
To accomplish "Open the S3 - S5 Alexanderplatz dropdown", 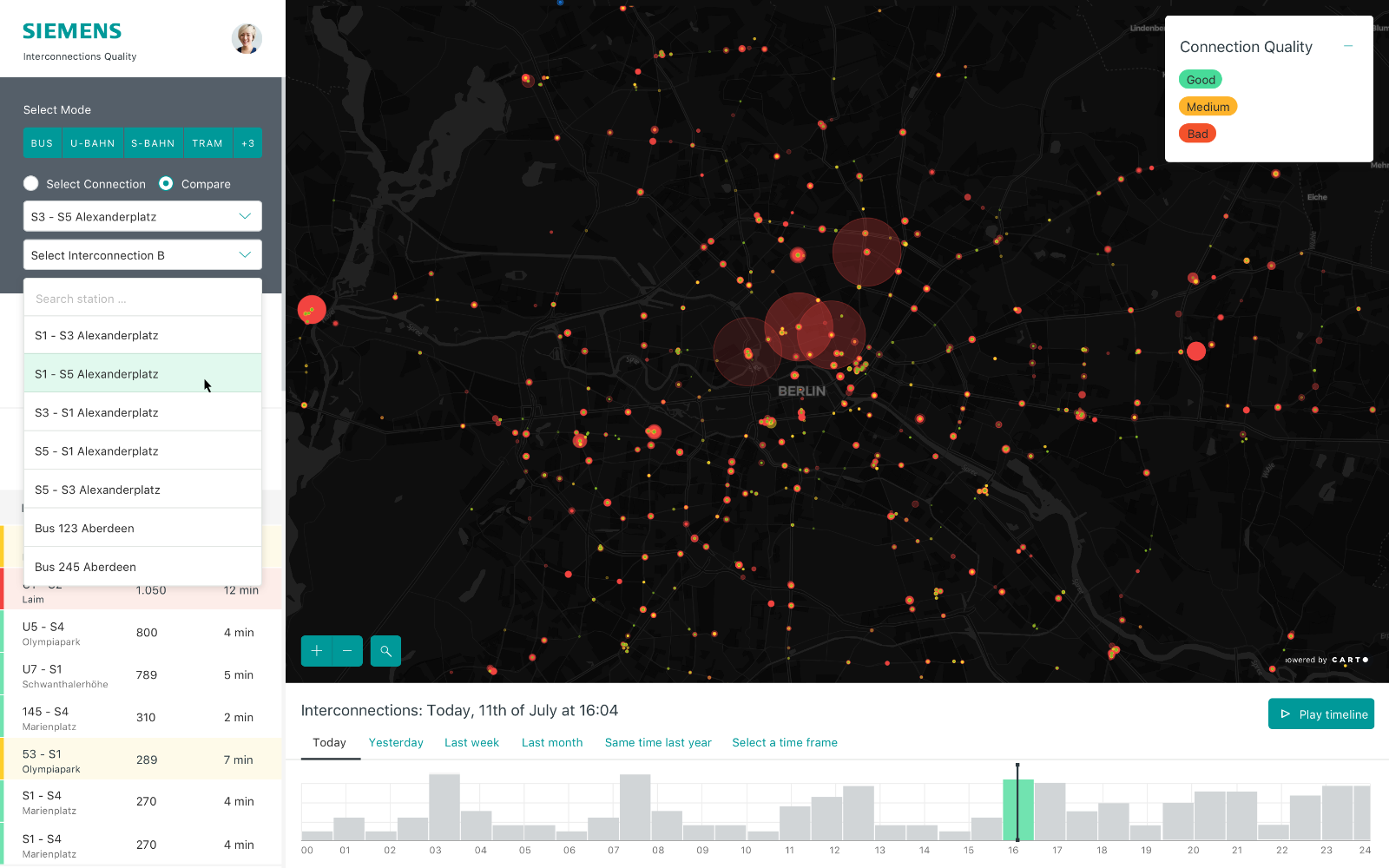I will click(x=142, y=216).
